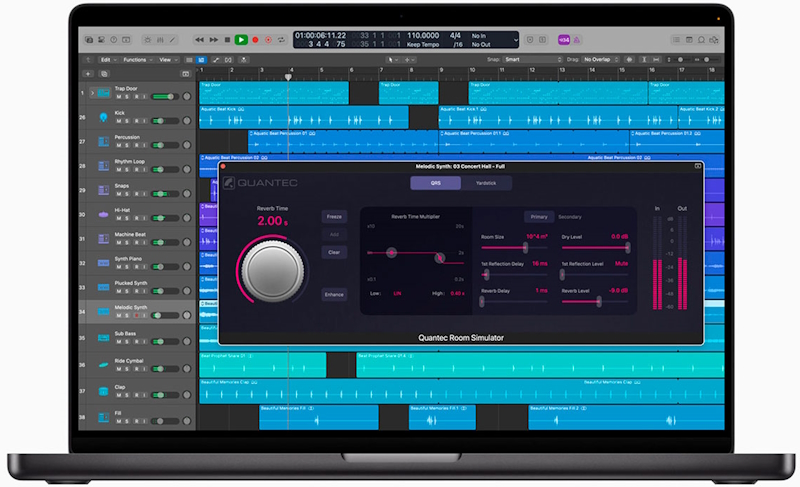Click the Ride Cymbal track icon
The image size is (800, 487).
pos(104,365)
